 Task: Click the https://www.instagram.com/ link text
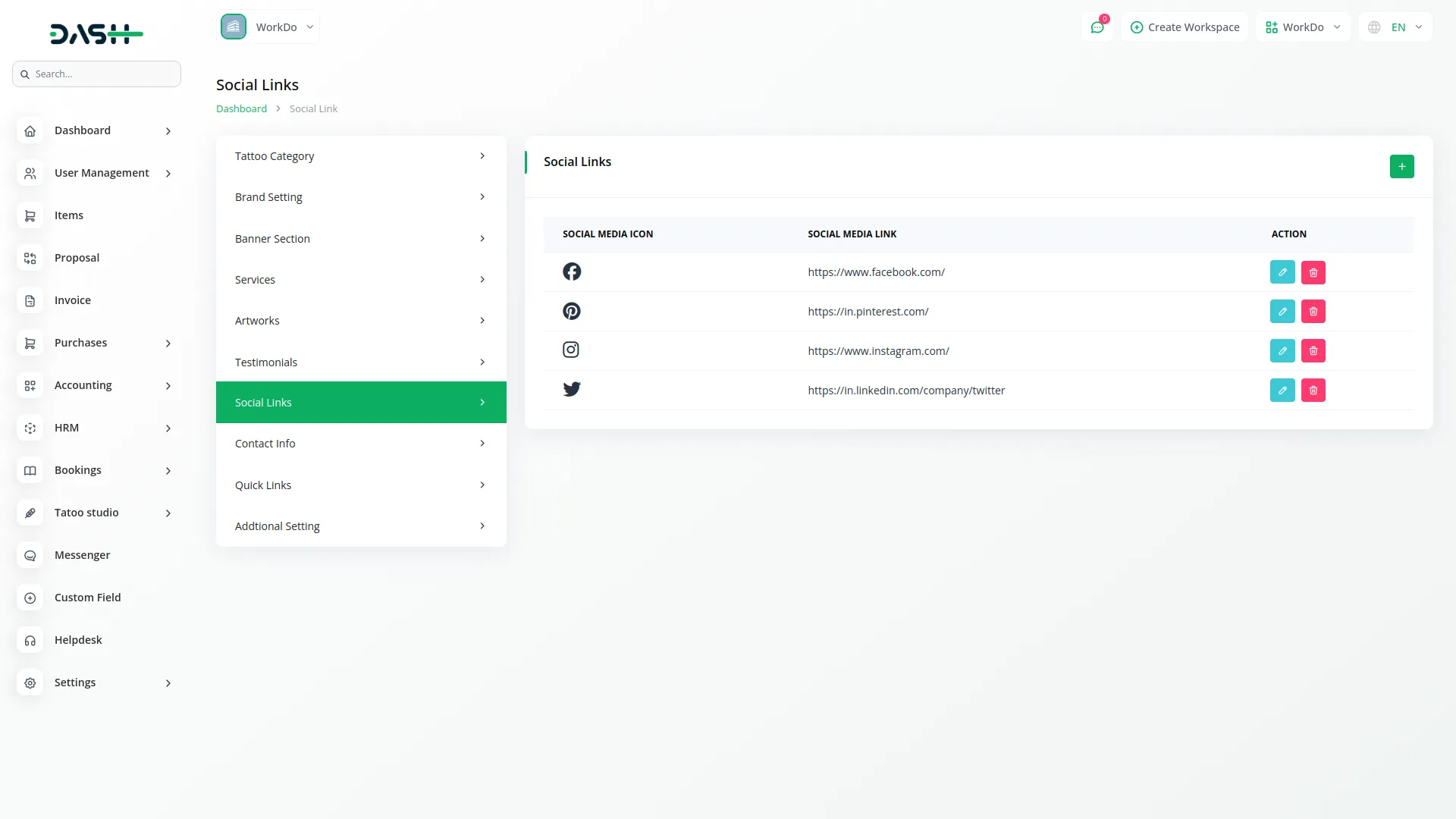[878, 351]
